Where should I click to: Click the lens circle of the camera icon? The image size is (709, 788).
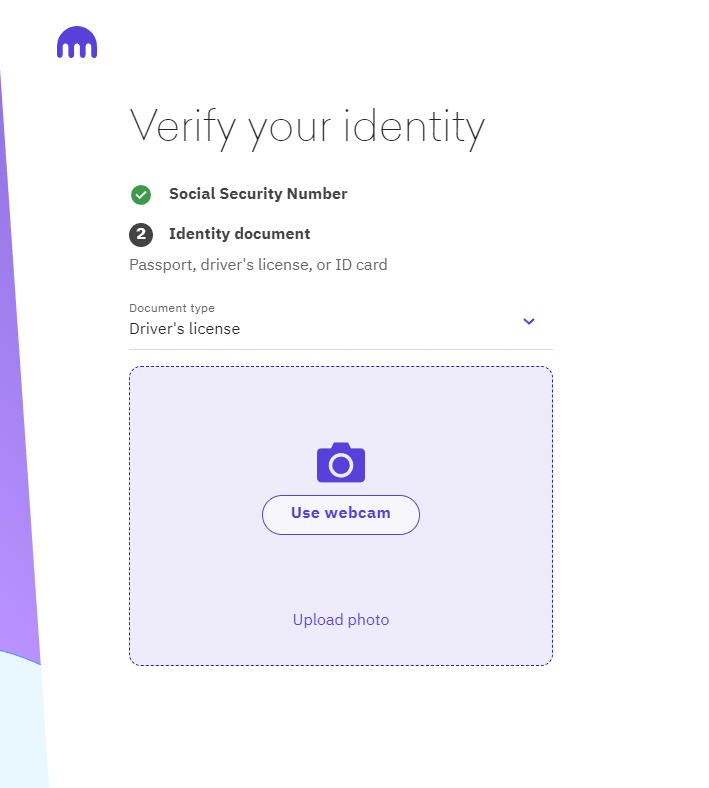click(341, 465)
